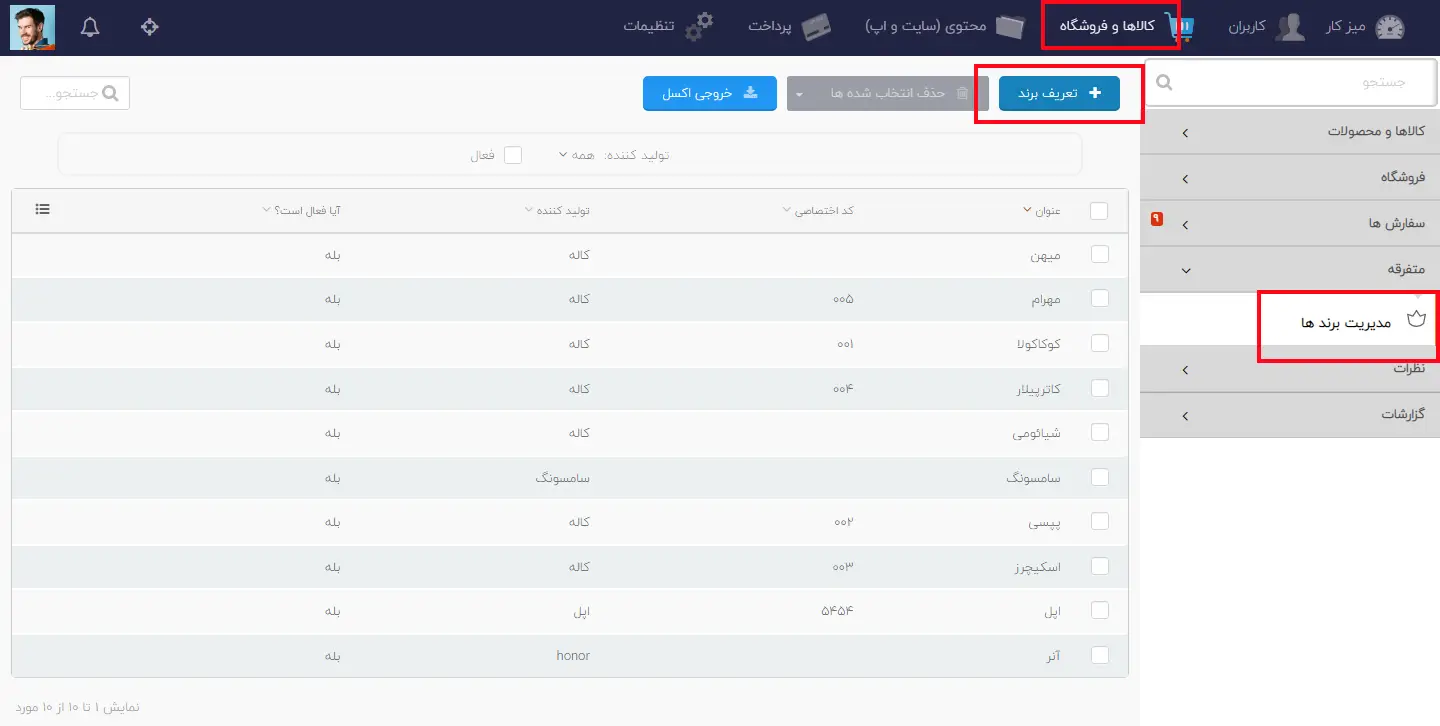The height and width of the screenshot is (726, 1440).
Task: Open the column list menu icon
Action: click(43, 209)
